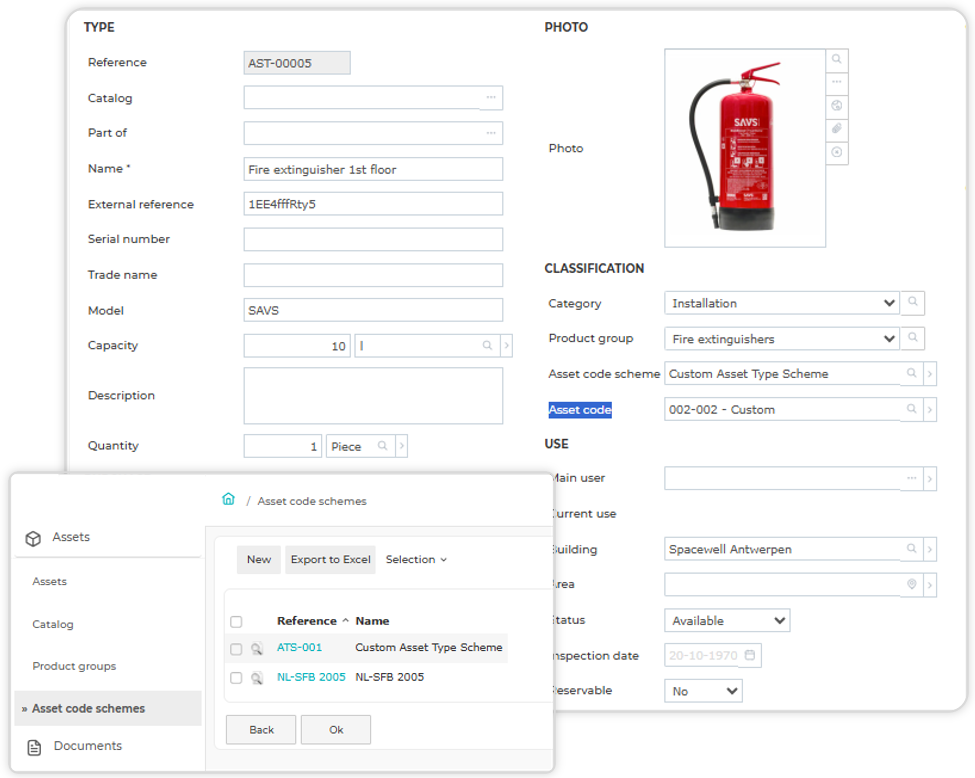View details icon for ATS-001 row
The width and height of the screenshot is (975, 778).
coord(256,648)
